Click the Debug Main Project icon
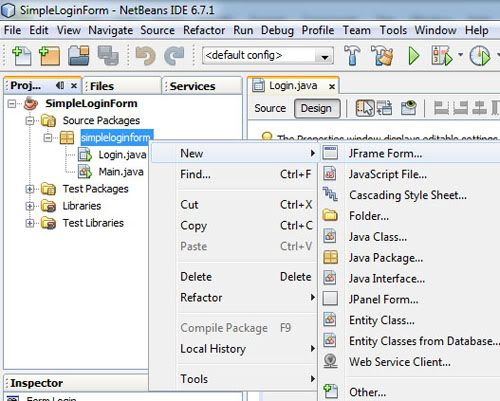Viewport: 500px width, 401px height. [442, 56]
